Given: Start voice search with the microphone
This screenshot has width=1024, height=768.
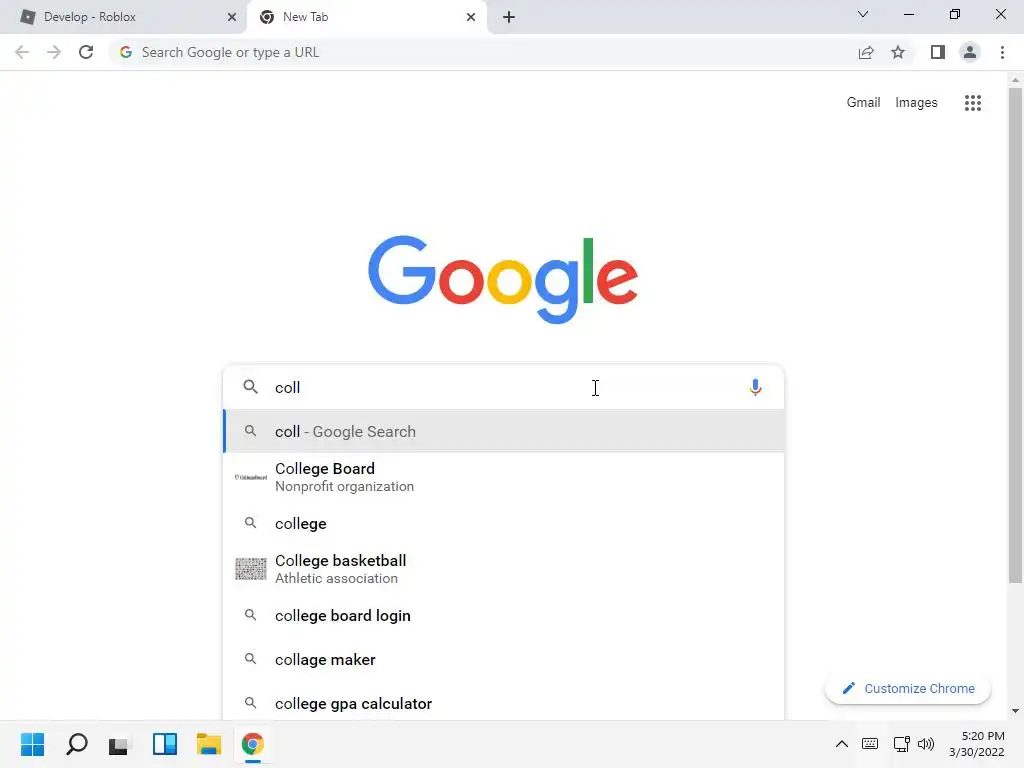Looking at the screenshot, I should [755, 387].
